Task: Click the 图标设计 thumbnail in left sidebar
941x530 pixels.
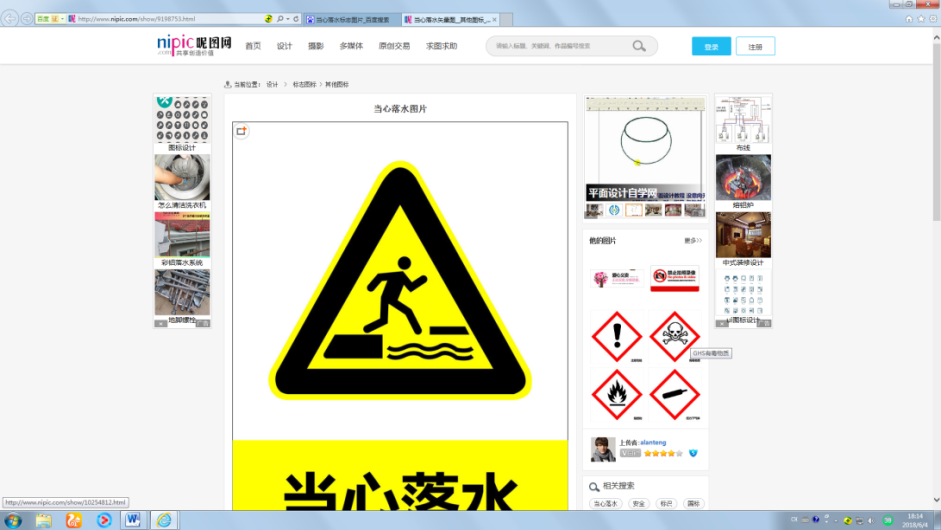Action: (x=182, y=124)
